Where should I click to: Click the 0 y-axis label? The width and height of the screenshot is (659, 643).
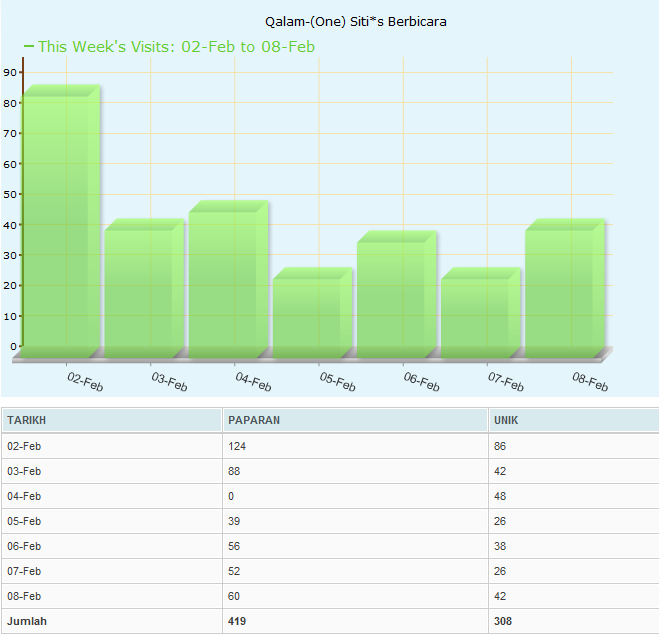coord(13,347)
